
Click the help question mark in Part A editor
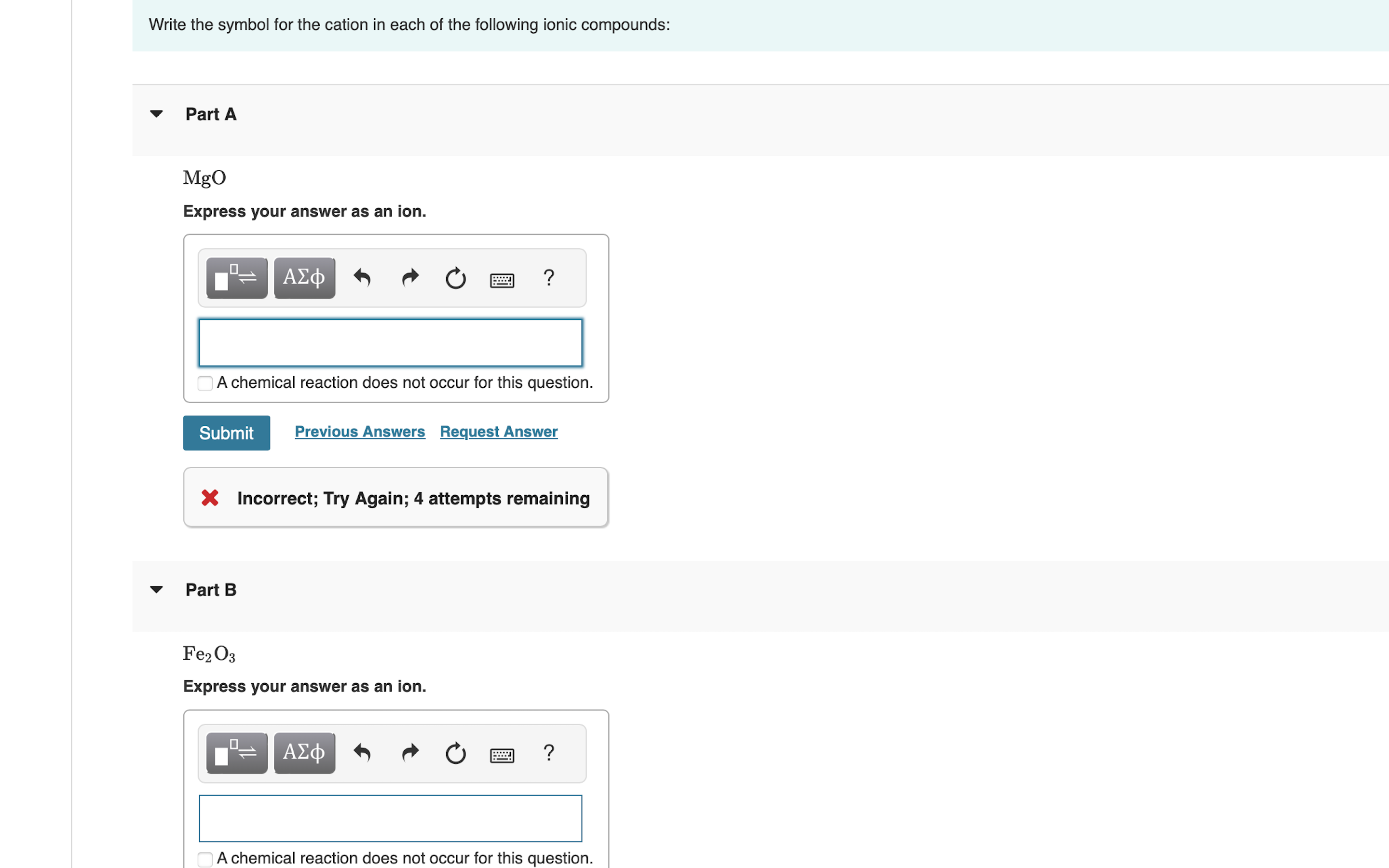click(x=549, y=278)
